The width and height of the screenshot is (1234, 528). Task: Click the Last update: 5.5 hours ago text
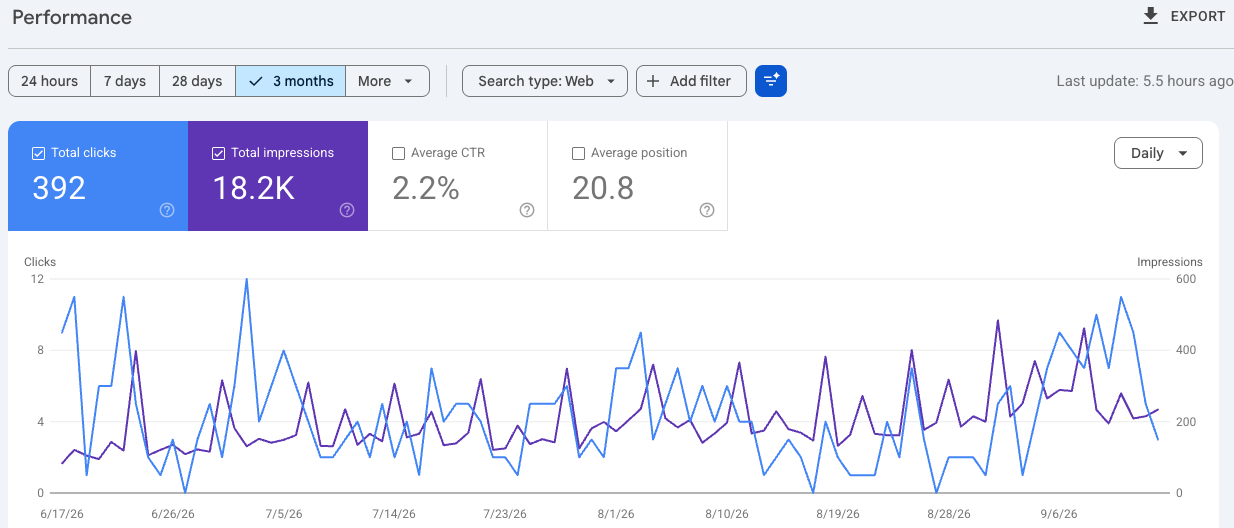click(1145, 81)
